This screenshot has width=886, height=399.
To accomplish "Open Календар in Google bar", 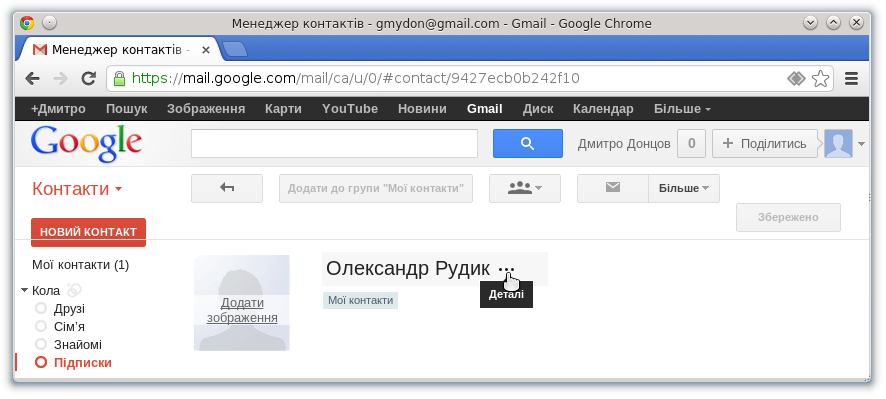I will (x=603, y=109).
